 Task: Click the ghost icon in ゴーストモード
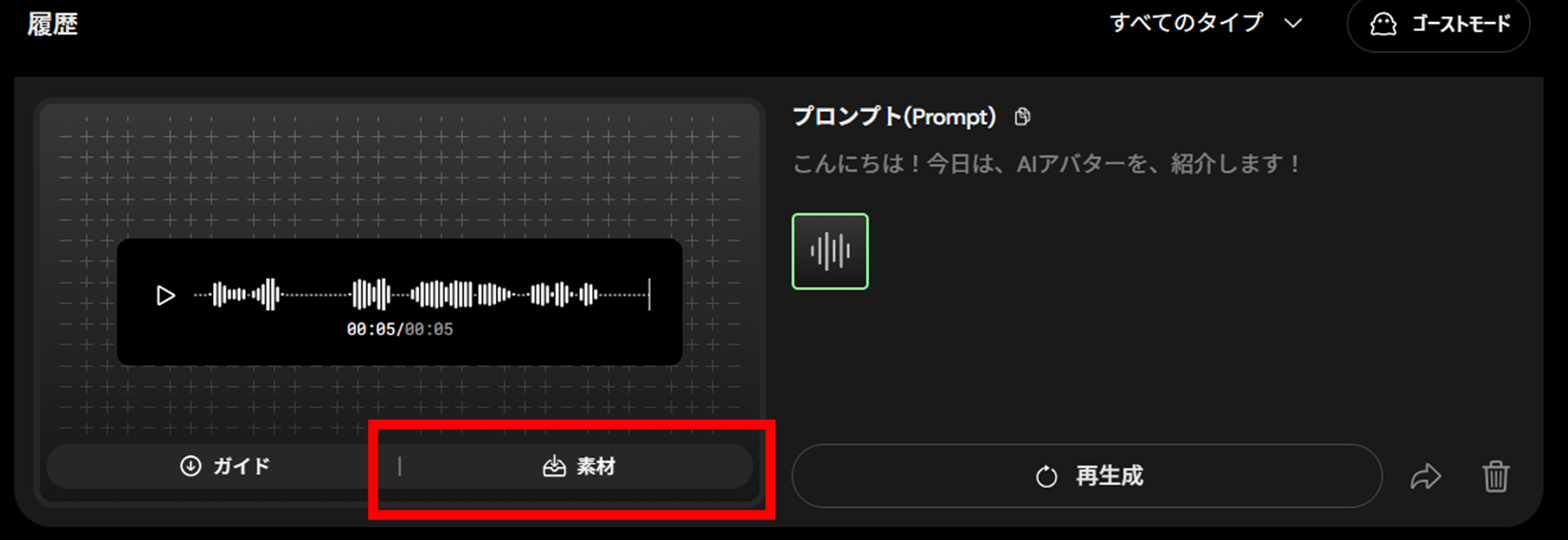coord(1383,25)
